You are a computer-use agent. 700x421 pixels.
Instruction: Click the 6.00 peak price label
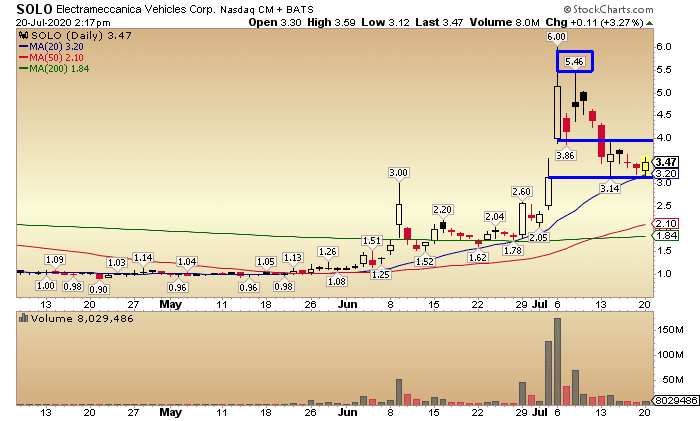click(556, 37)
